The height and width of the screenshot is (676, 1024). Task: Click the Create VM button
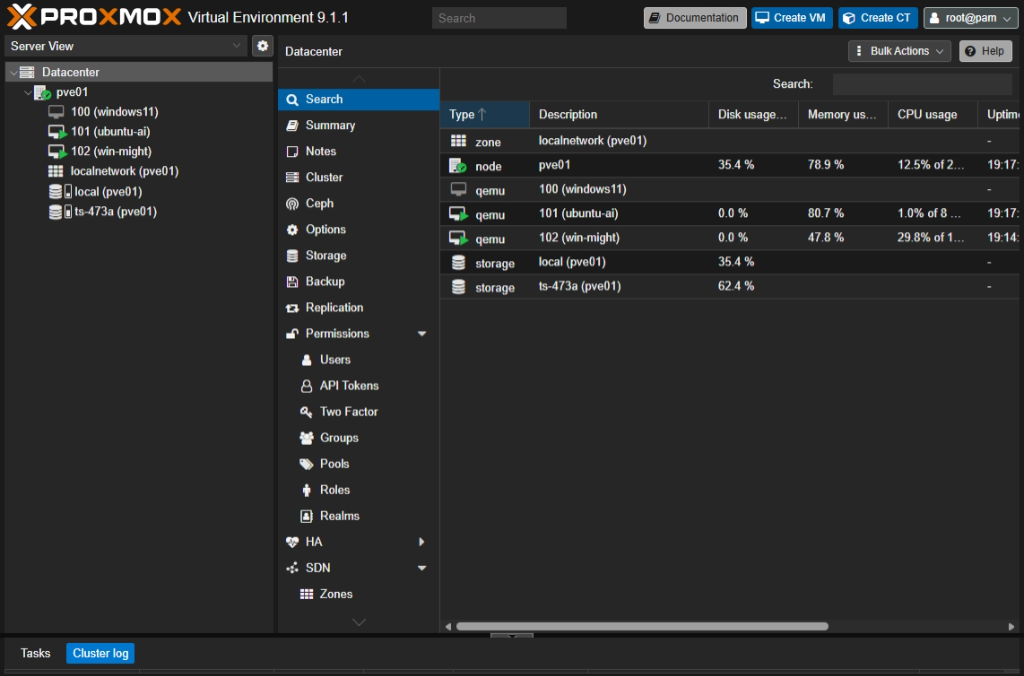pyautogui.click(x=791, y=18)
